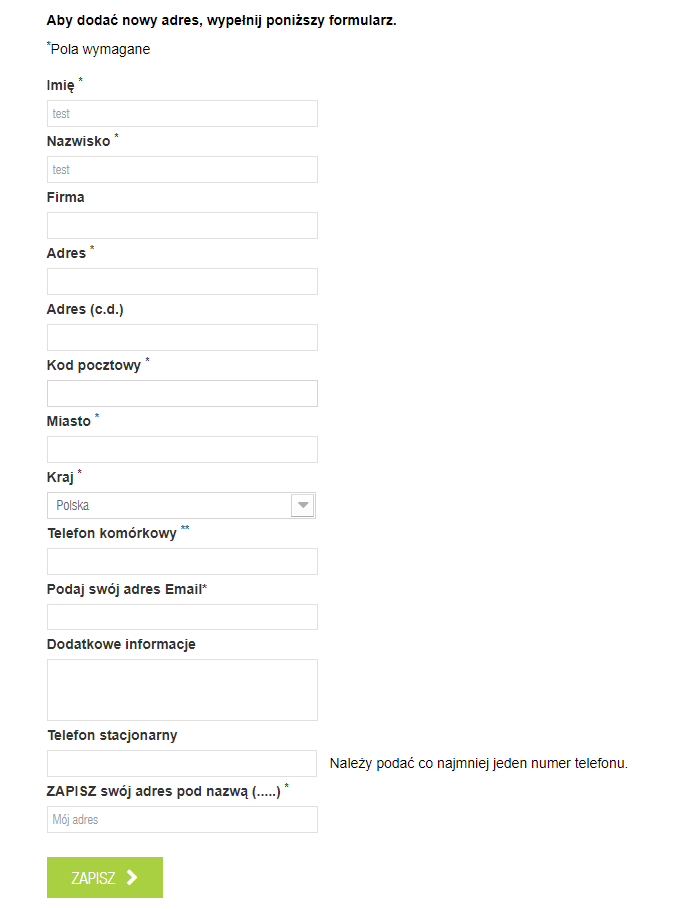This screenshot has width=684, height=909.
Task: Click the Dodatkowe informacje label
Action: click(x=121, y=644)
